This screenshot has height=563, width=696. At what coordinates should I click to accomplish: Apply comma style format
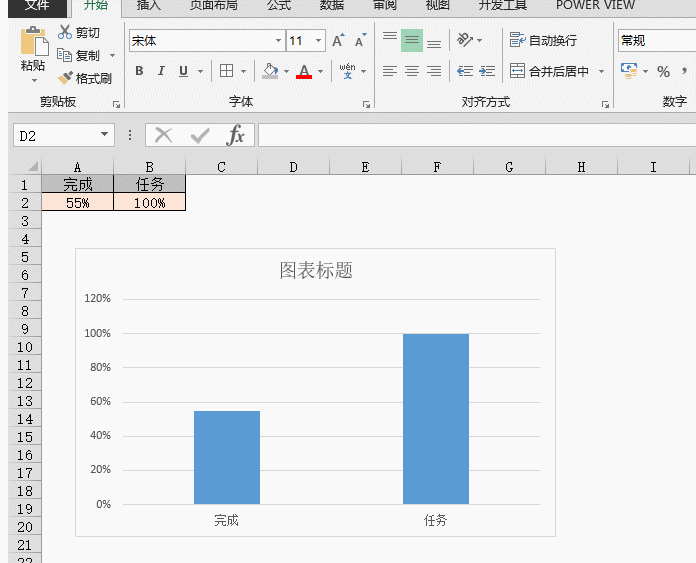tap(684, 71)
